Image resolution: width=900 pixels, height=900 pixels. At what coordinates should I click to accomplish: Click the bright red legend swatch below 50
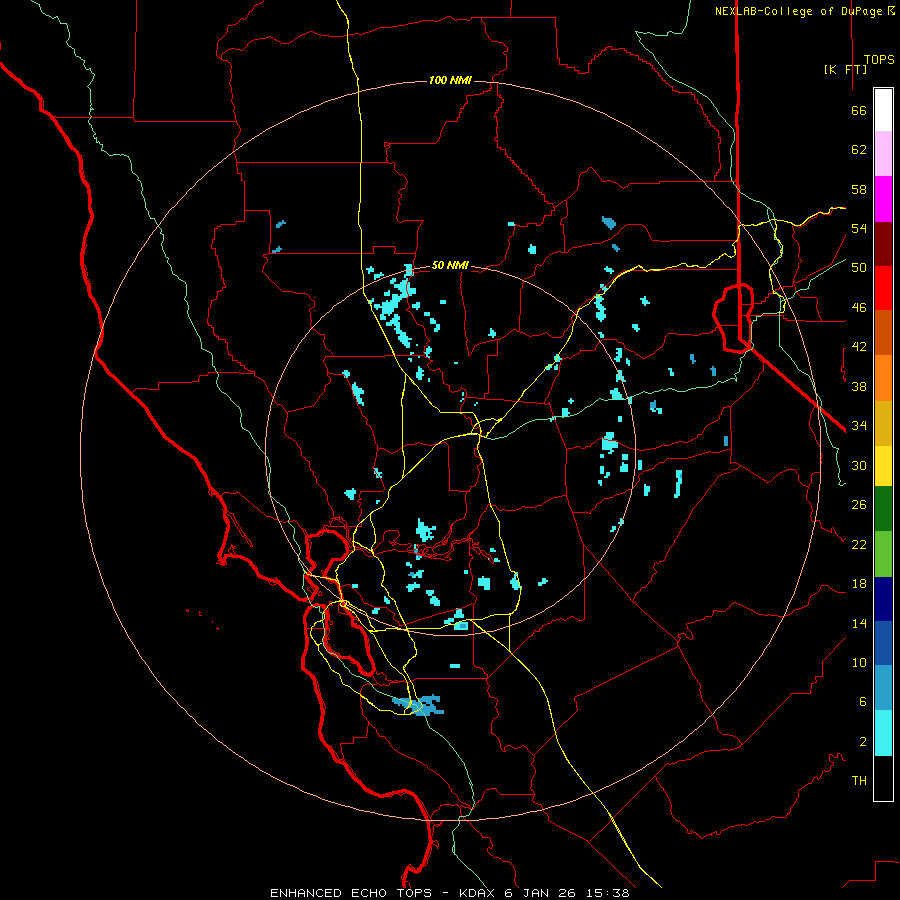coord(883,288)
